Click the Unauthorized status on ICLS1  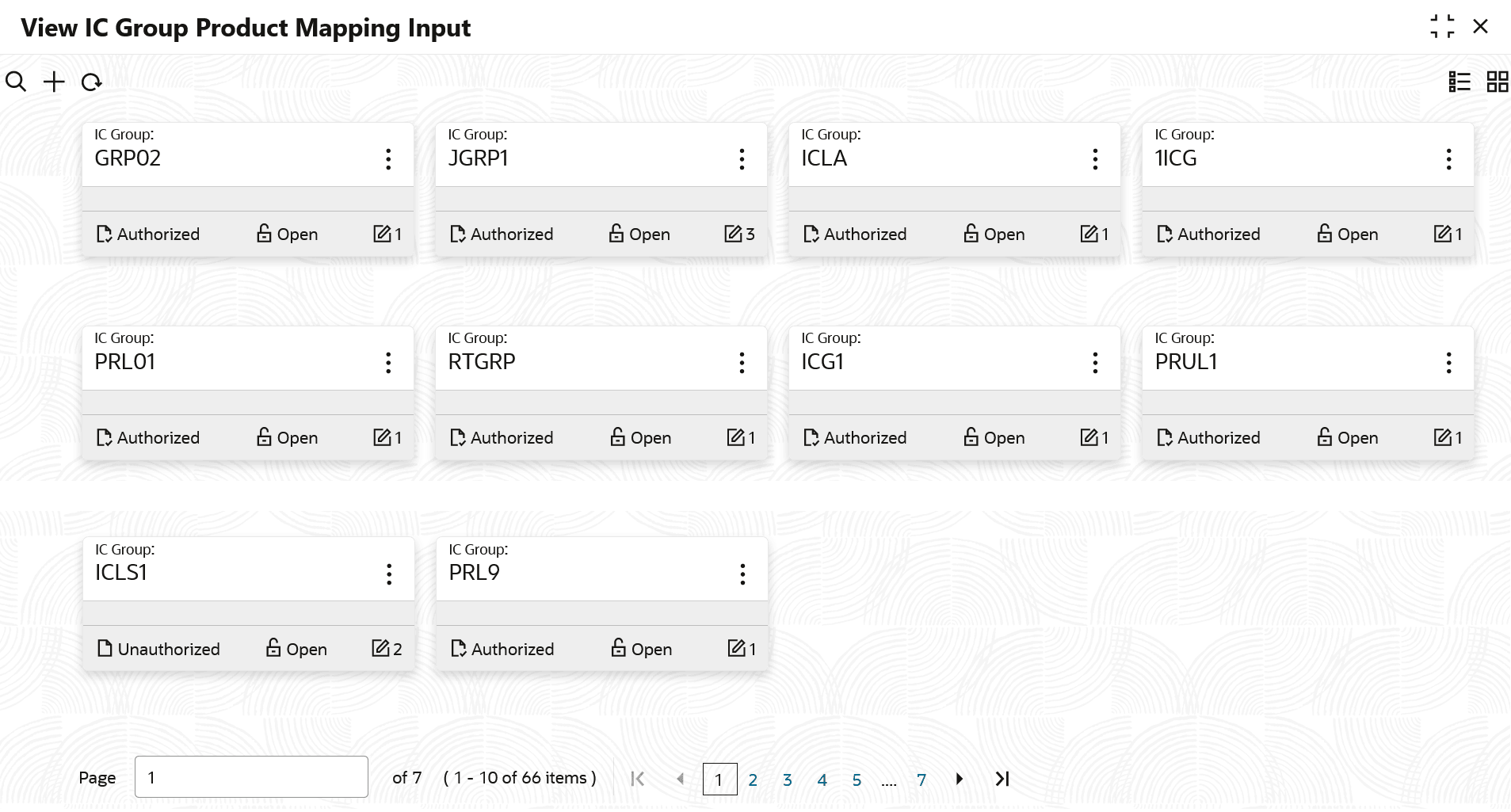[158, 649]
